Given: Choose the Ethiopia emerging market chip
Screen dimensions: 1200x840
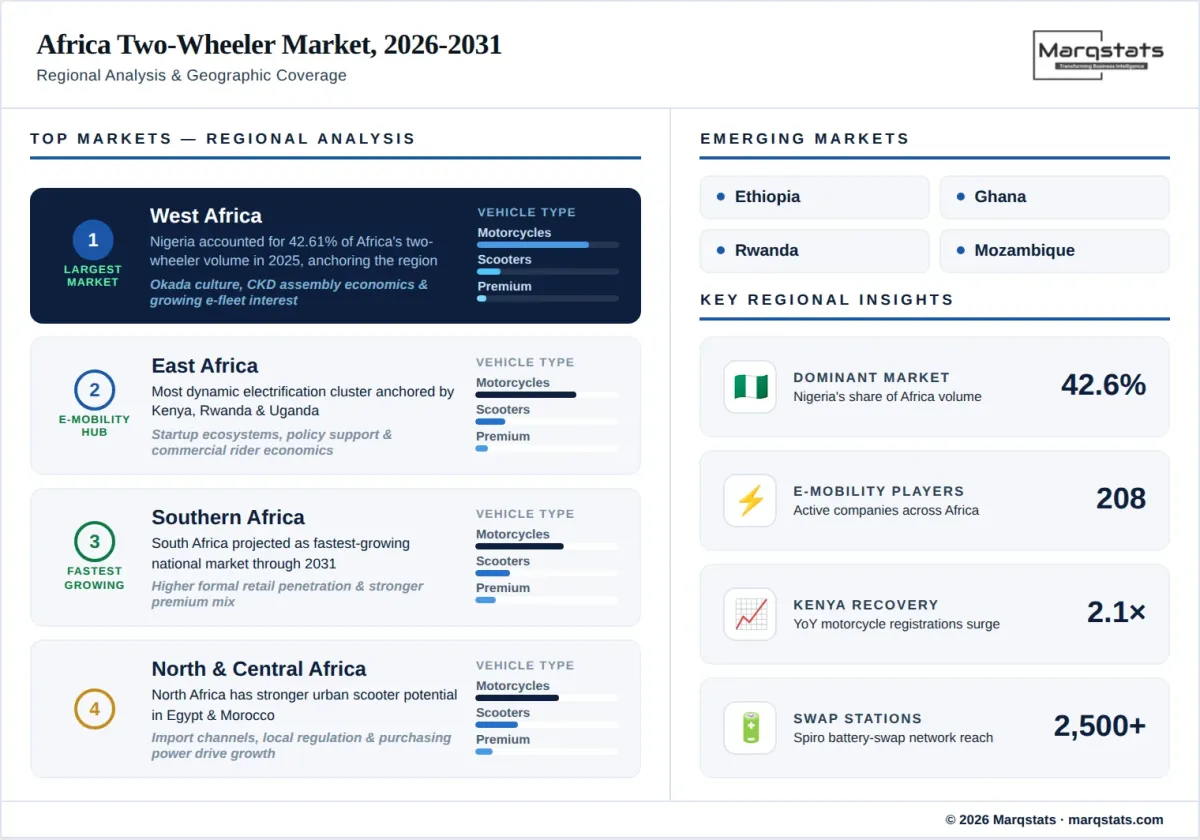Looking at the screenshot, I should (814, 197).
